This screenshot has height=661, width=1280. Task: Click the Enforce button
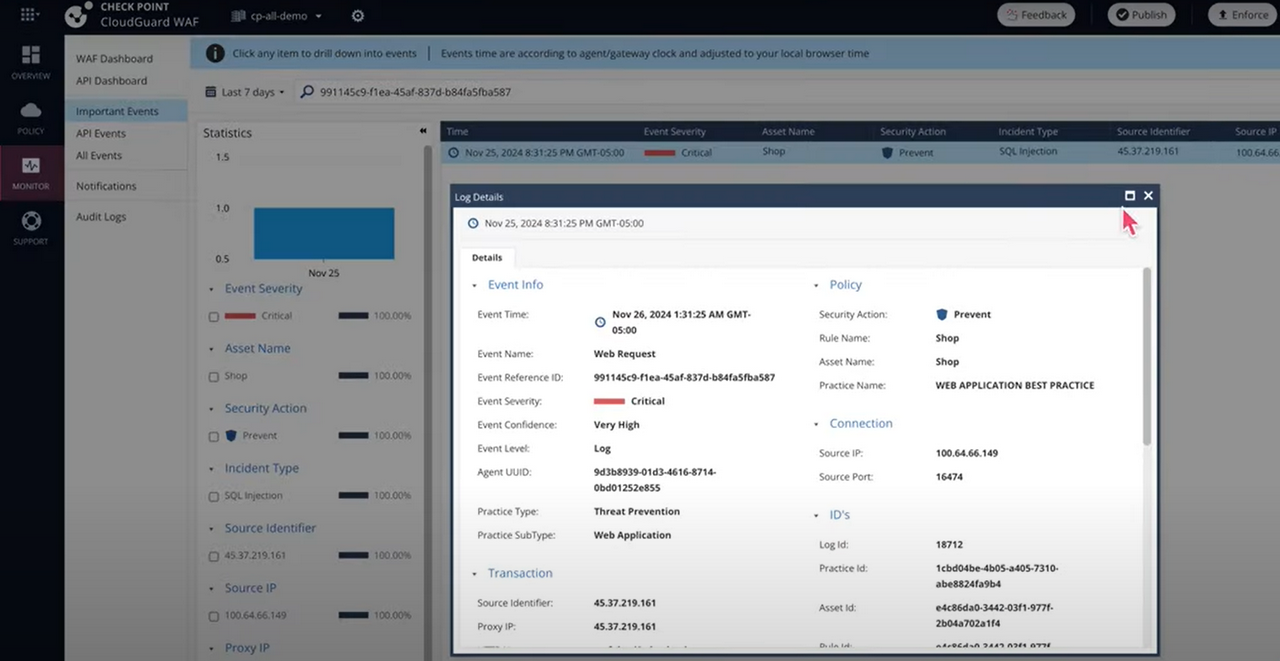coord(1241,15)
